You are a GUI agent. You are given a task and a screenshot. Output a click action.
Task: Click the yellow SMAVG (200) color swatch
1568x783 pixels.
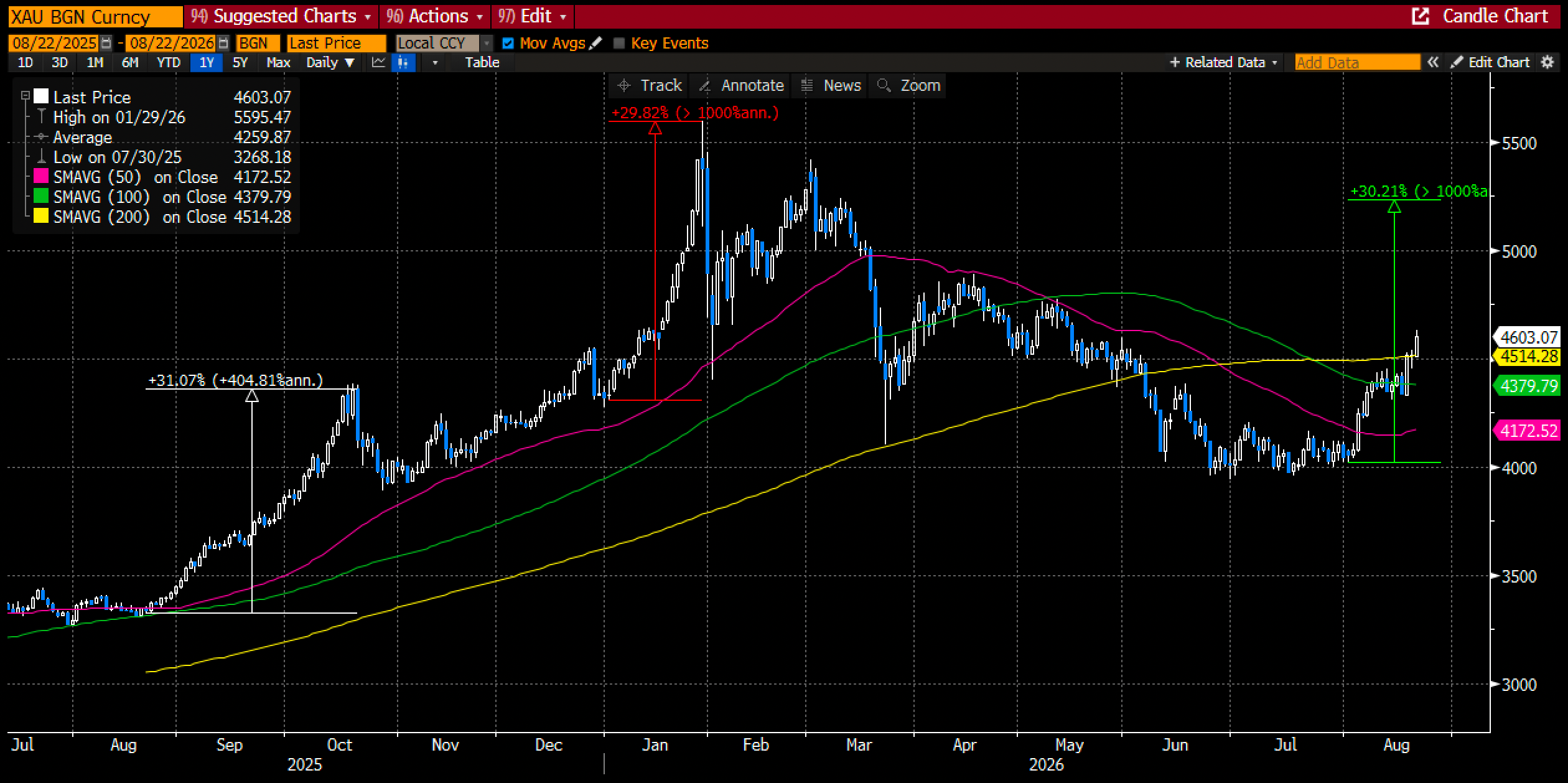pos(41,217)
